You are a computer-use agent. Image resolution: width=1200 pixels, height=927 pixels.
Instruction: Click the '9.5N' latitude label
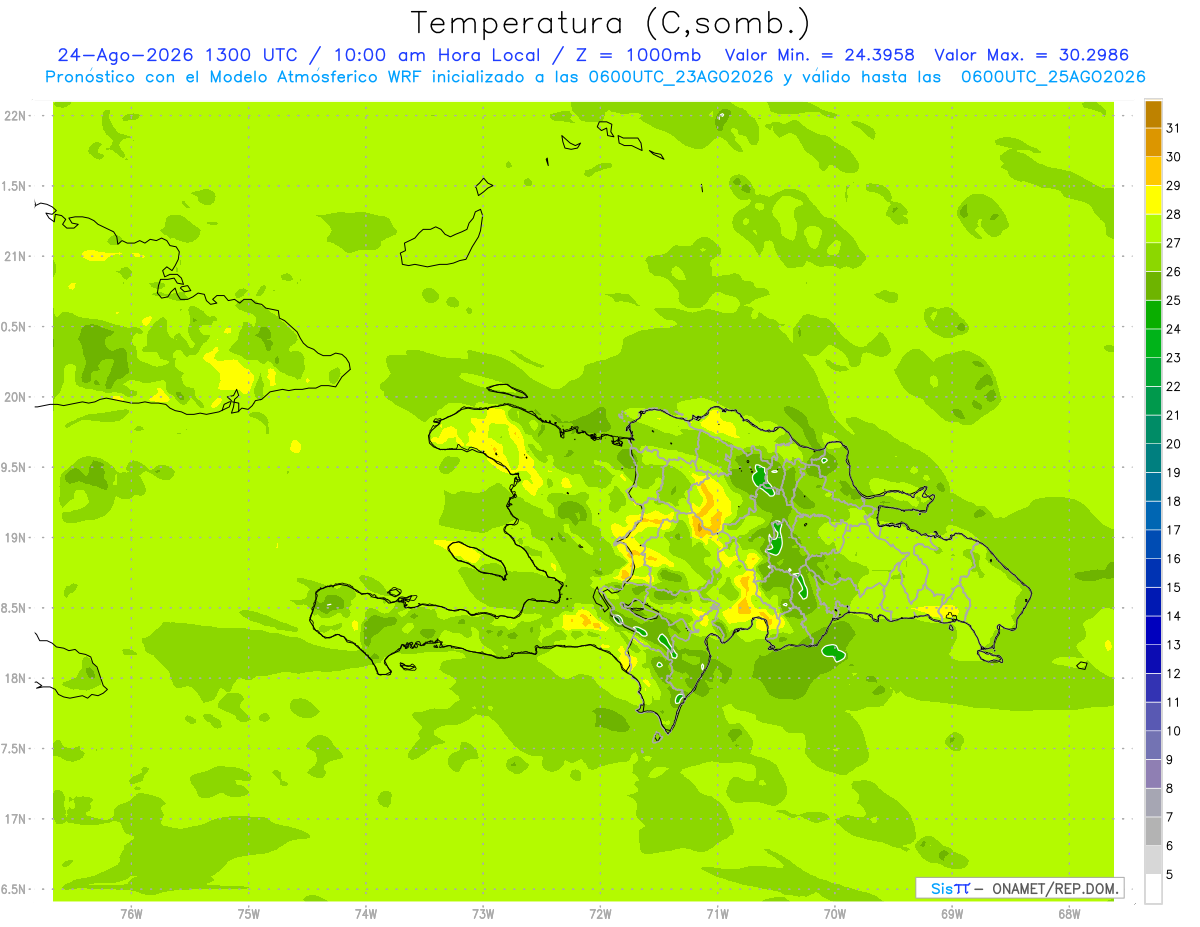pyautogui.click(x=15, y=468)
